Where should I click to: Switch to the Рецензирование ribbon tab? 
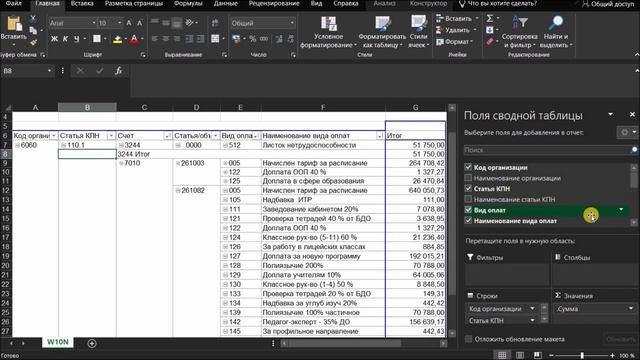pyautogui.click(x=273, y=4)
